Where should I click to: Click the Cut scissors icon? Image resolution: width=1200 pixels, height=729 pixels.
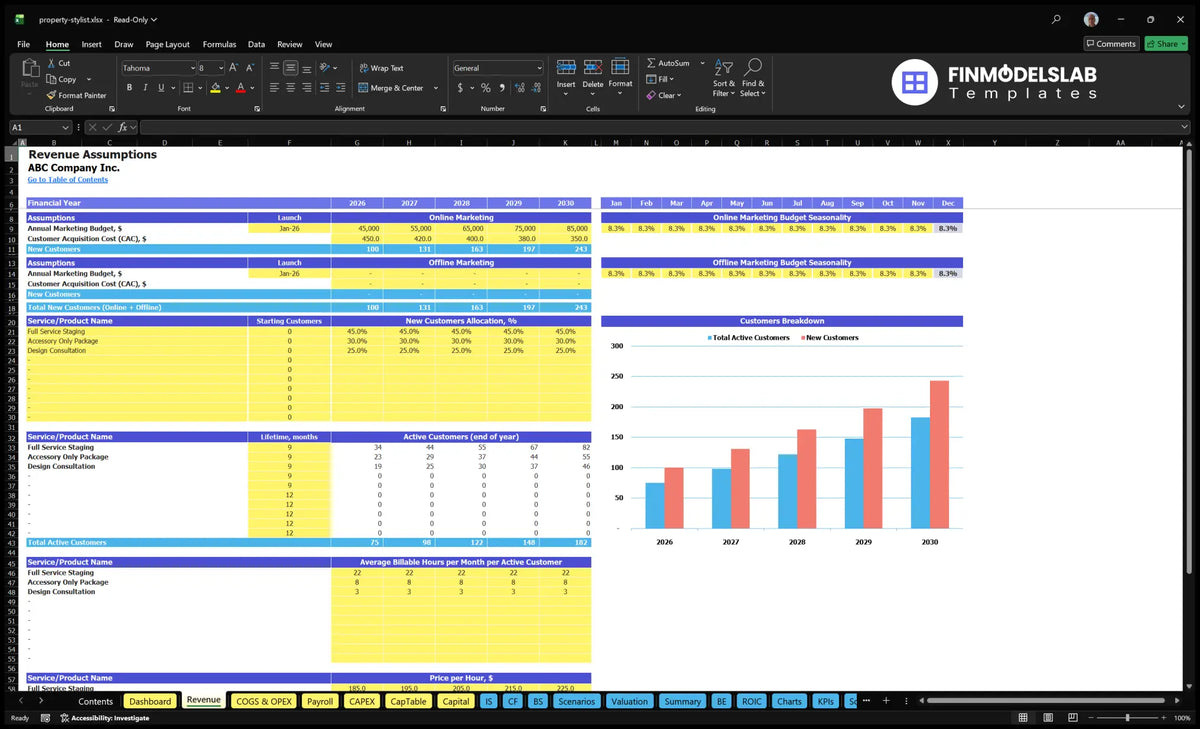click(x=52, y=63)
